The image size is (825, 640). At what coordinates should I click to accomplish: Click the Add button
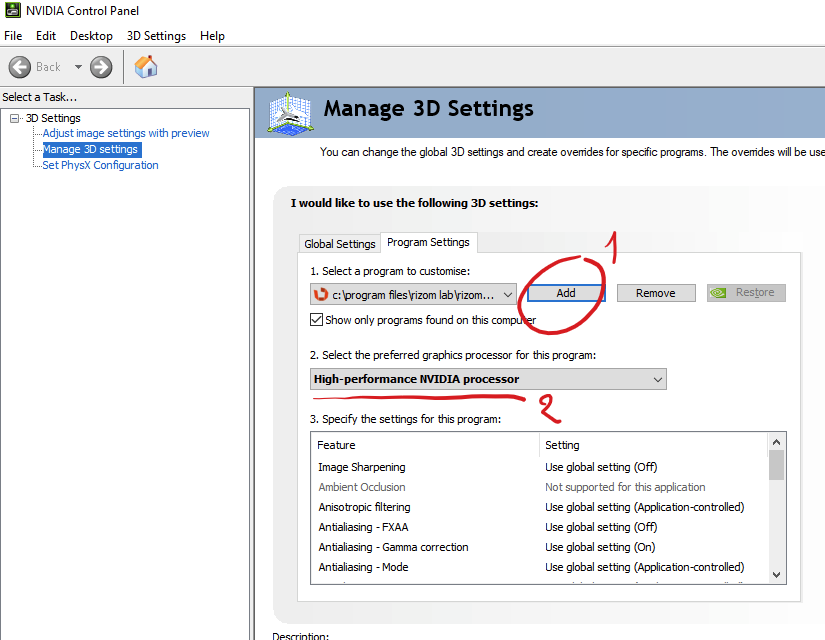point(566,293)
